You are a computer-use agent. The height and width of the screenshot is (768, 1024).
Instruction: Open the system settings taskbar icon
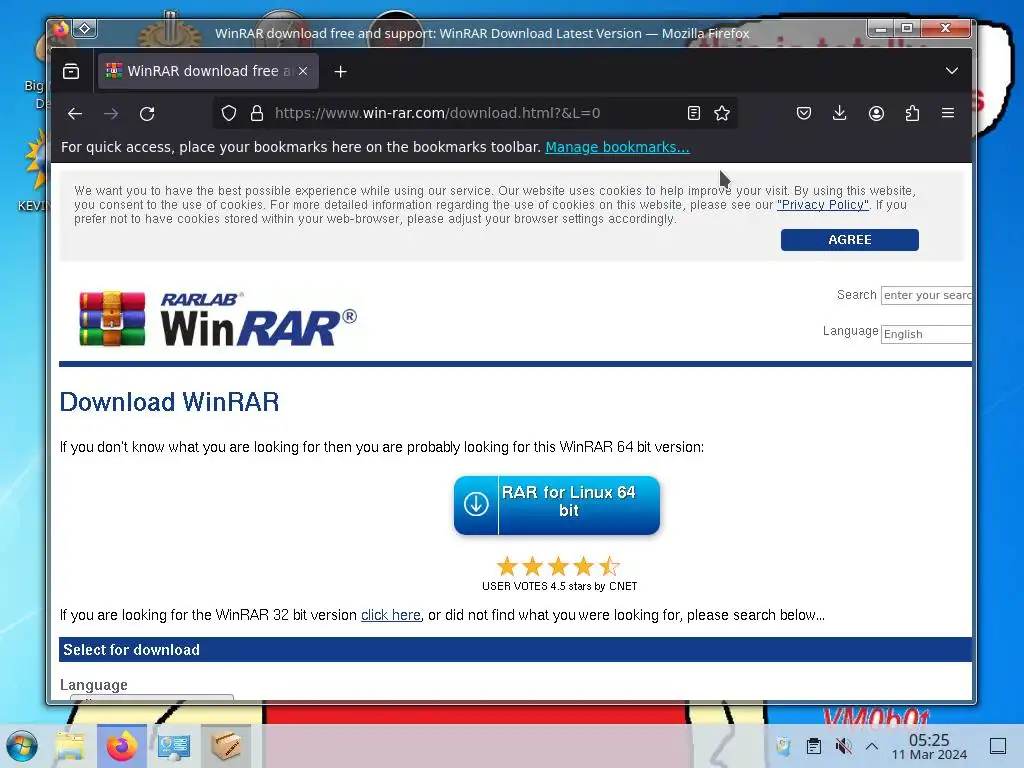[x=174, y=746]
